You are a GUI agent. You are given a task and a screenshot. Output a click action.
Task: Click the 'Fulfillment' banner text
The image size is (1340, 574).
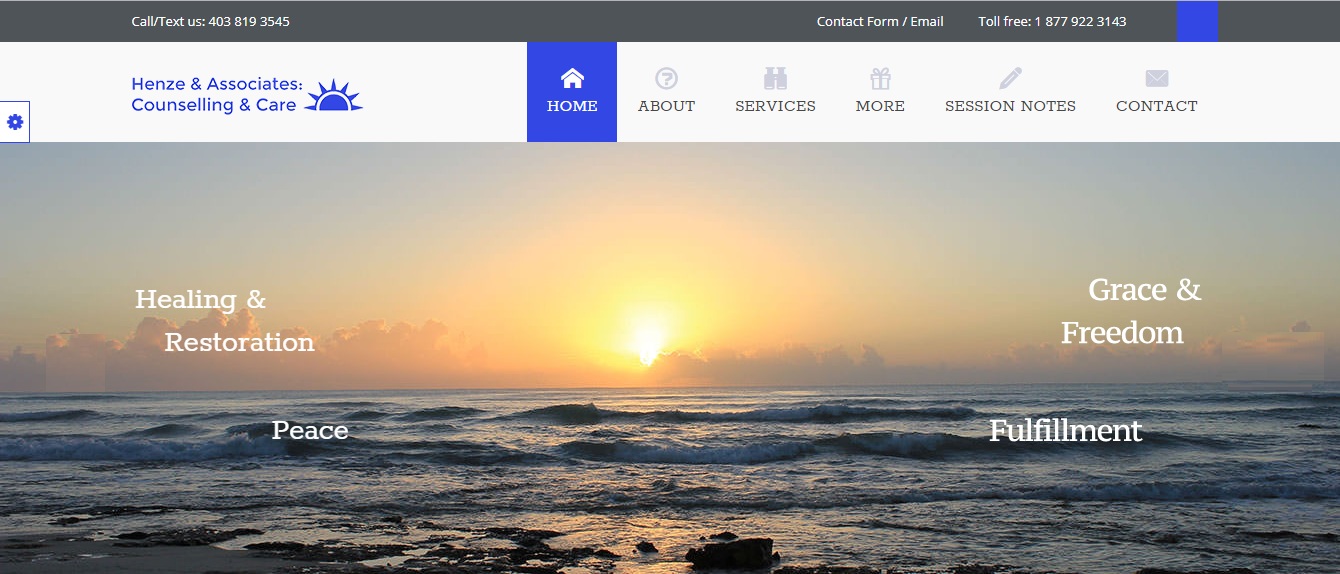pyautogui.click(x=1065, y=430)
